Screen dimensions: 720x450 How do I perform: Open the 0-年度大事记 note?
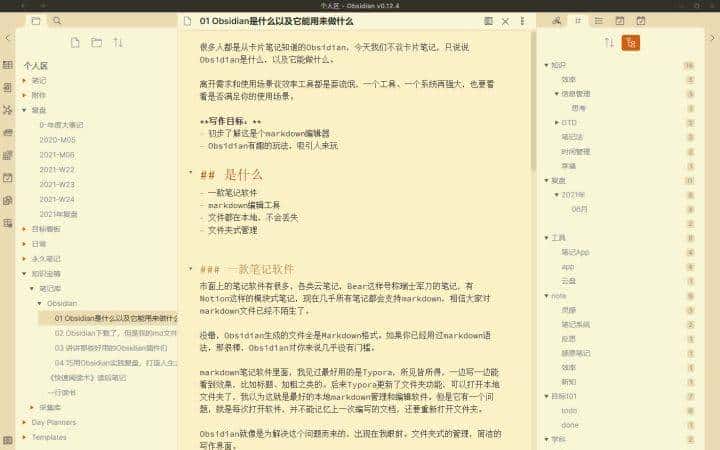tap(61, 125)
